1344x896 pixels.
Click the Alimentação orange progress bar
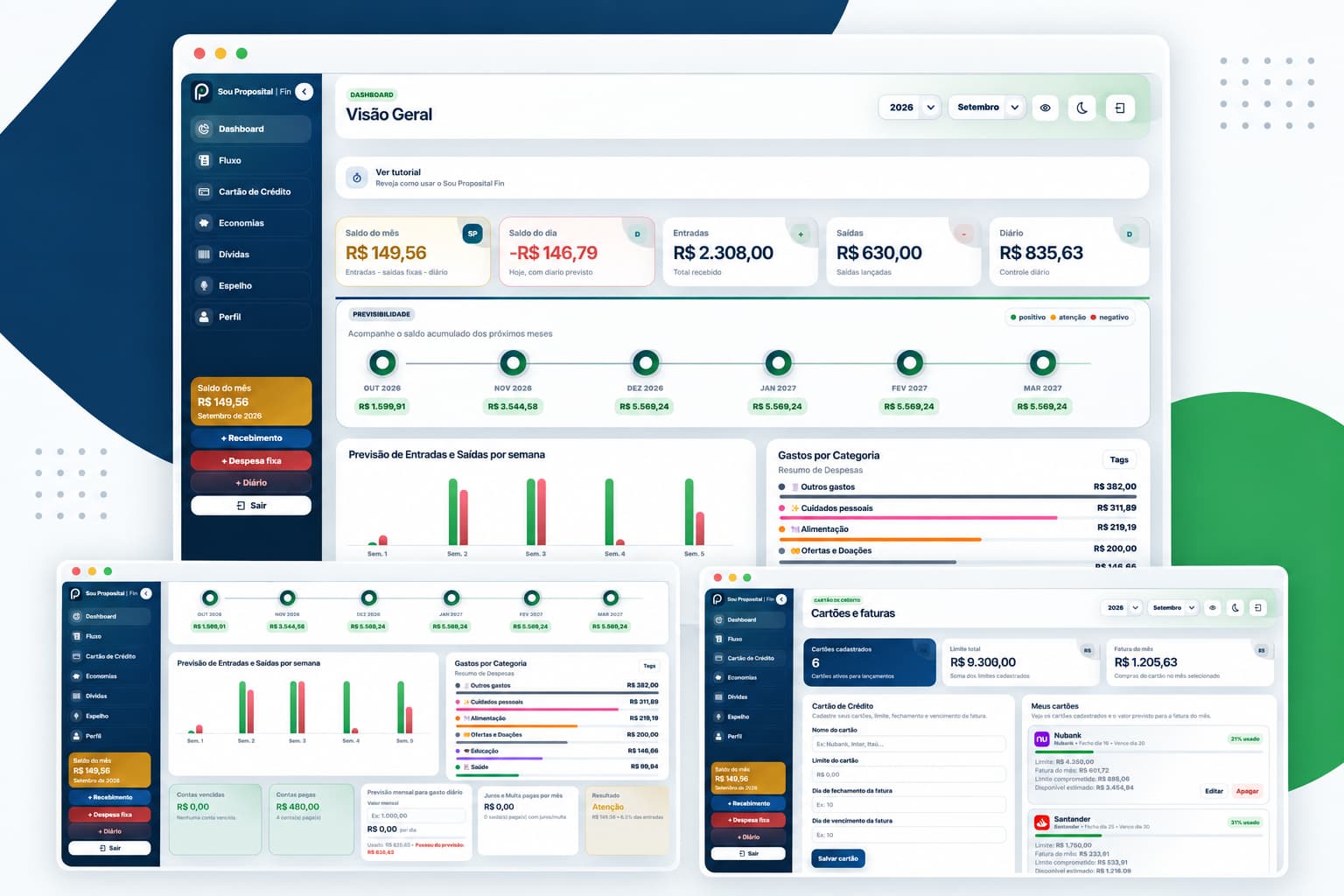point(879,539)
